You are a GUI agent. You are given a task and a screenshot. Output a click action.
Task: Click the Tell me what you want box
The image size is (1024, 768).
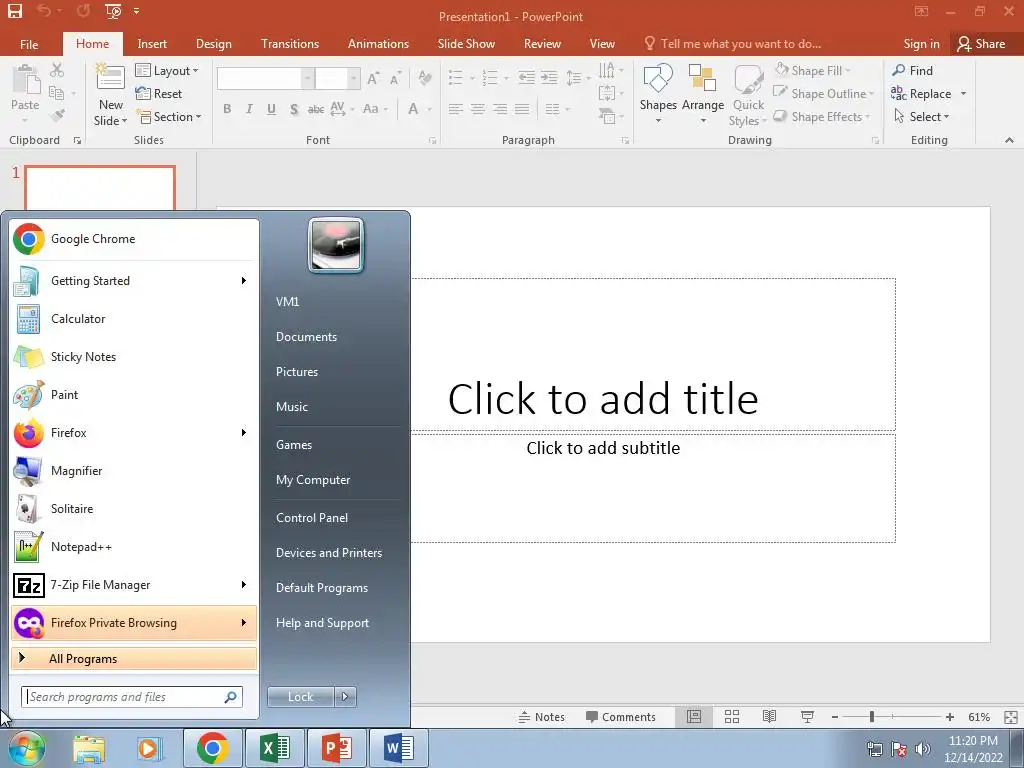pyautogui.click(x=733, y=44)
